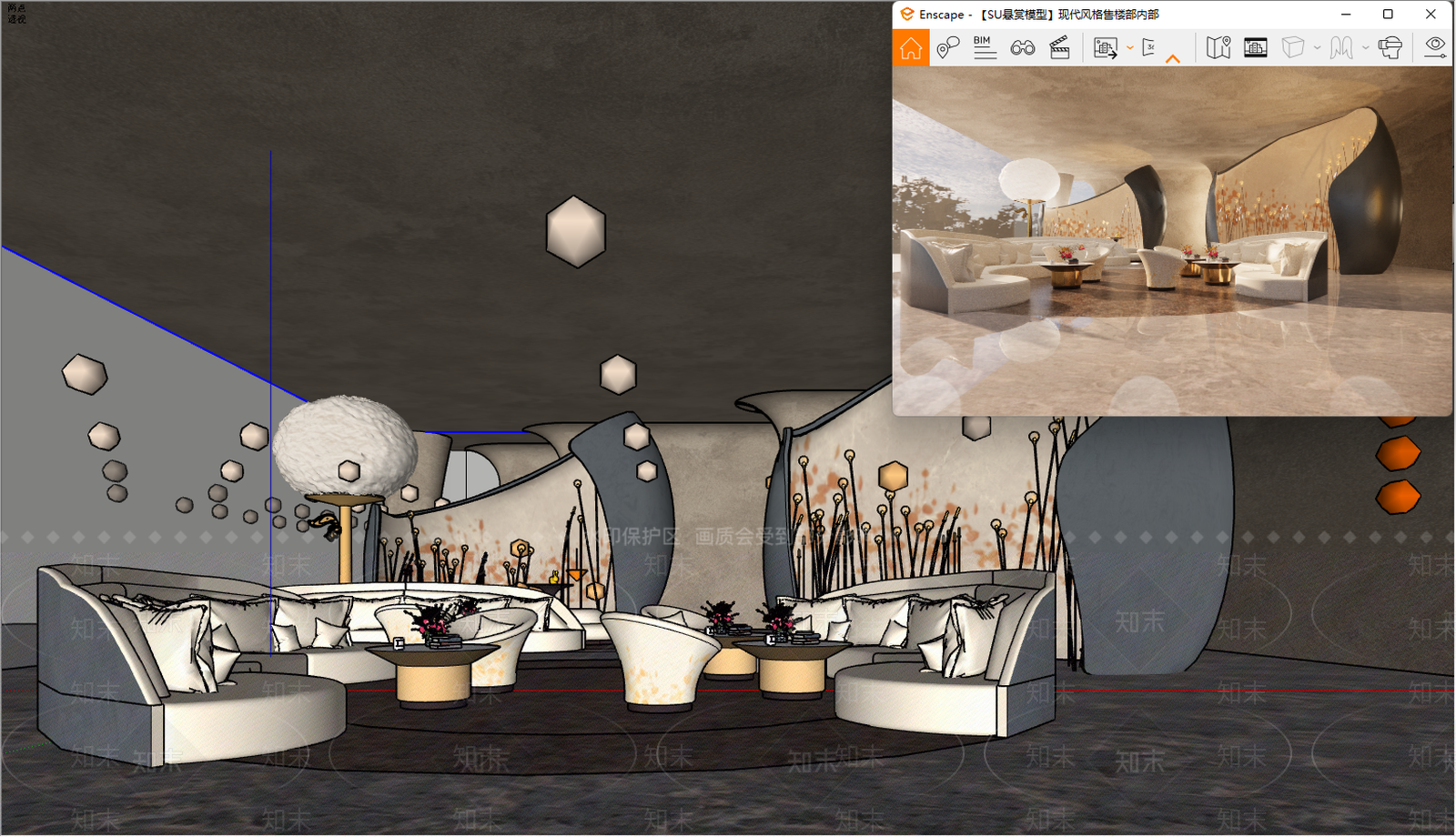Open the BIM information panel
Screen dimensions: 1456x837
click(x=984, y=47)
